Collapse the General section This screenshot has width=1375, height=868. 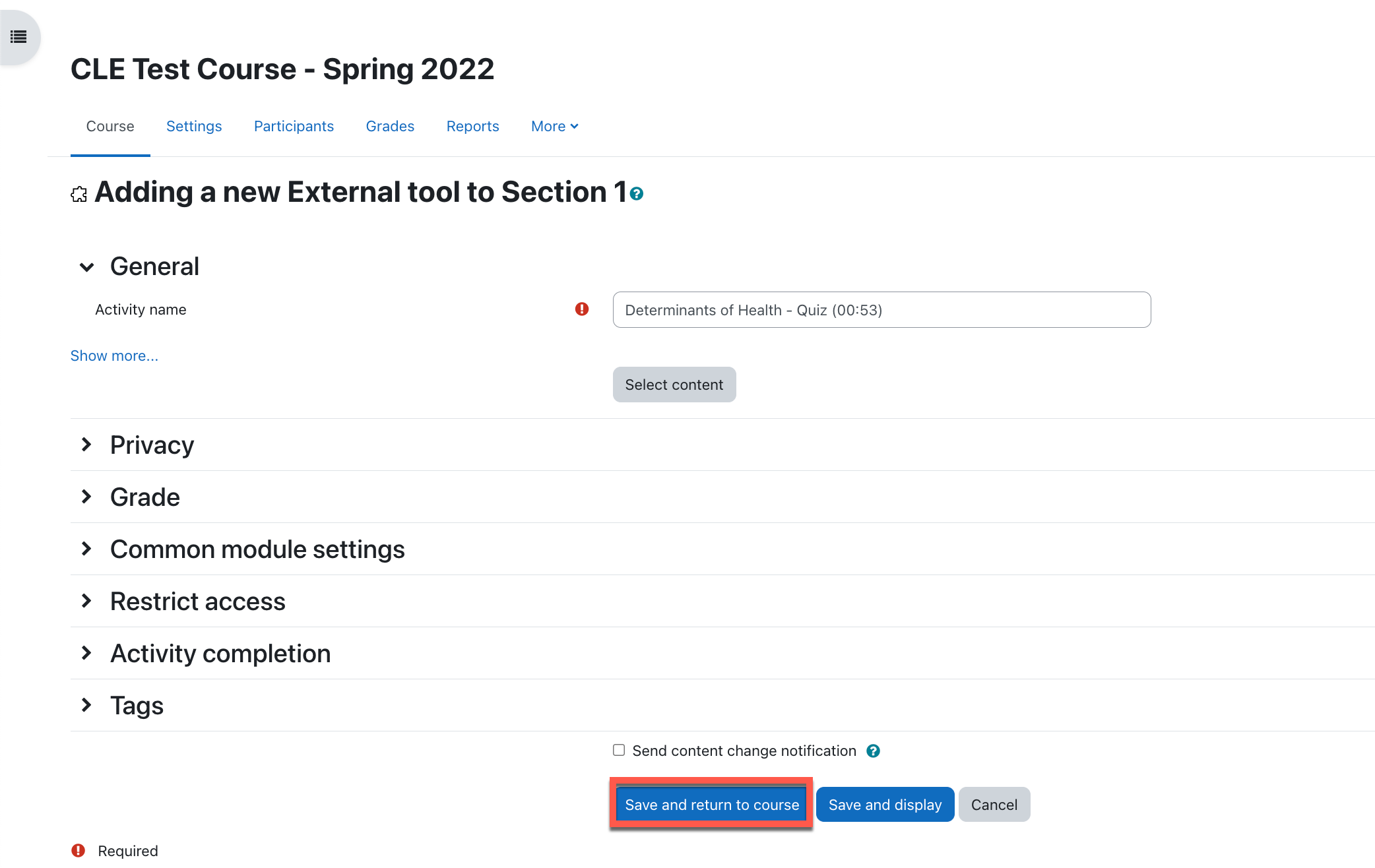86,267
